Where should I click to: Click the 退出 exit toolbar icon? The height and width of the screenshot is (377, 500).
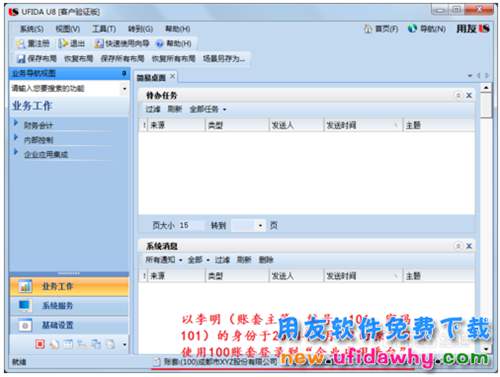pos(62,43)
